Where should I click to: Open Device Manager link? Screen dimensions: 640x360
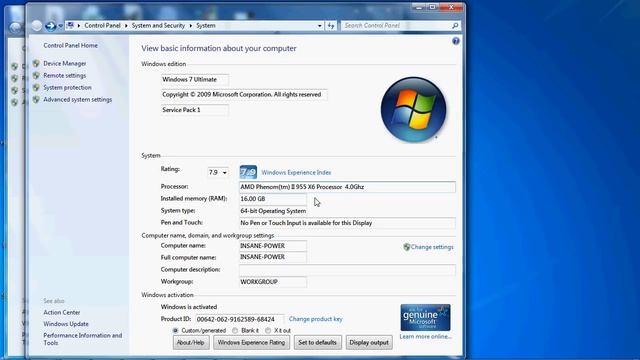point(65,63)
